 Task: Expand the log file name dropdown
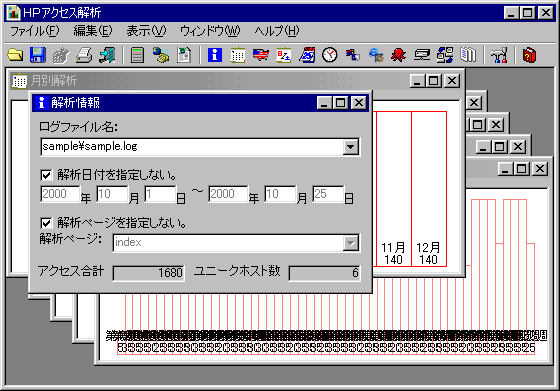coord(351,147)
